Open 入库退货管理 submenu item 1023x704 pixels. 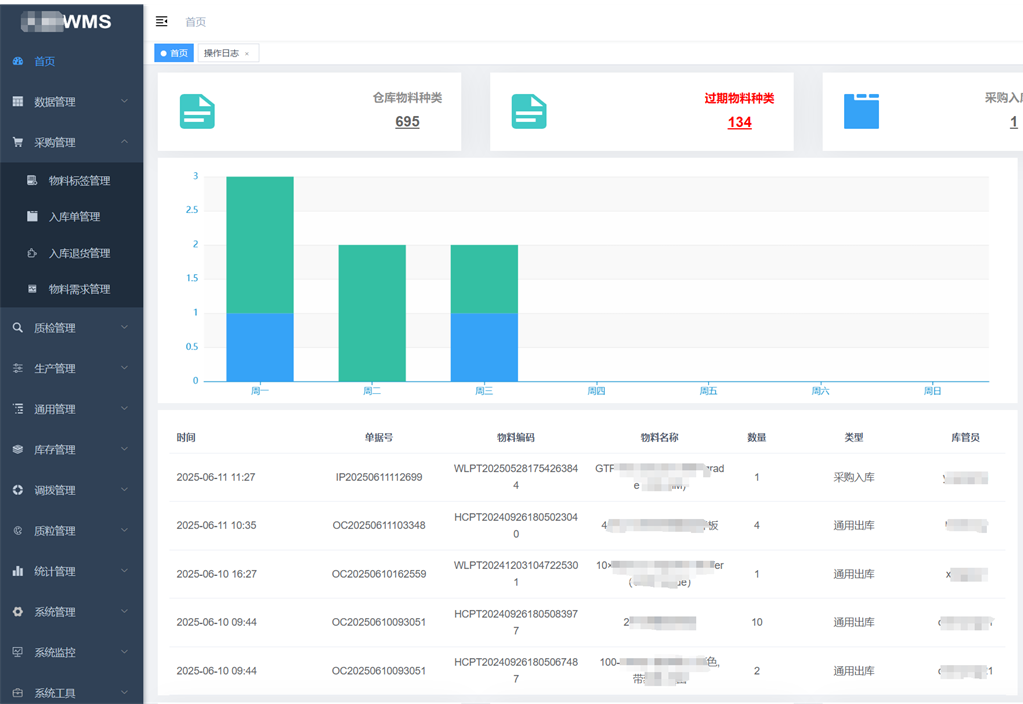click(79, 253)
